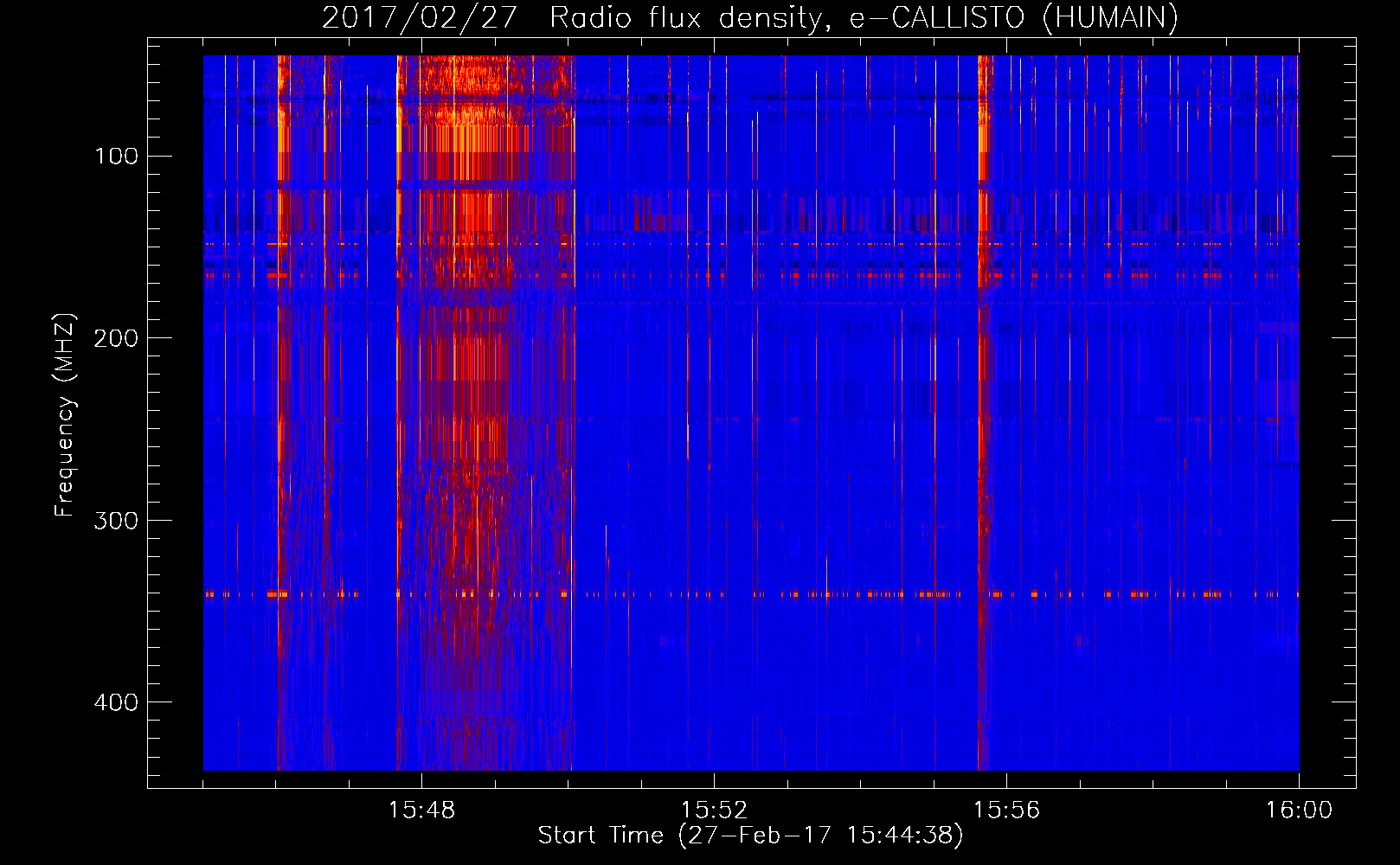Click the plot title '2017/02/27 Radio flux density'
The height and width of the screenshot is (865, 1400).
(749, 17)
